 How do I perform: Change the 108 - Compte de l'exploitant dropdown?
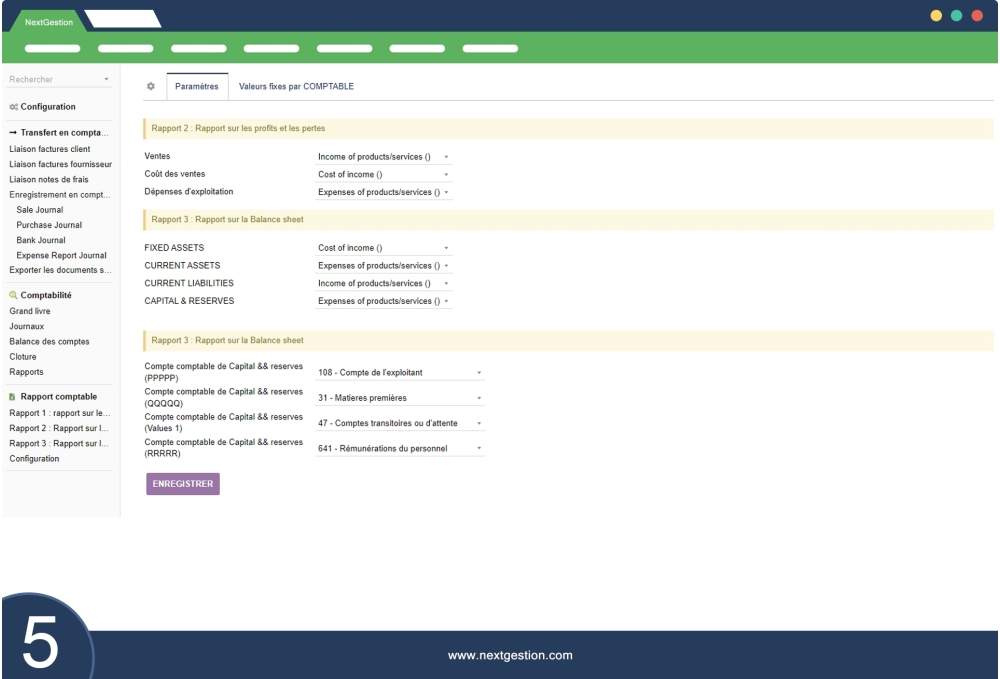coord(398,372)
